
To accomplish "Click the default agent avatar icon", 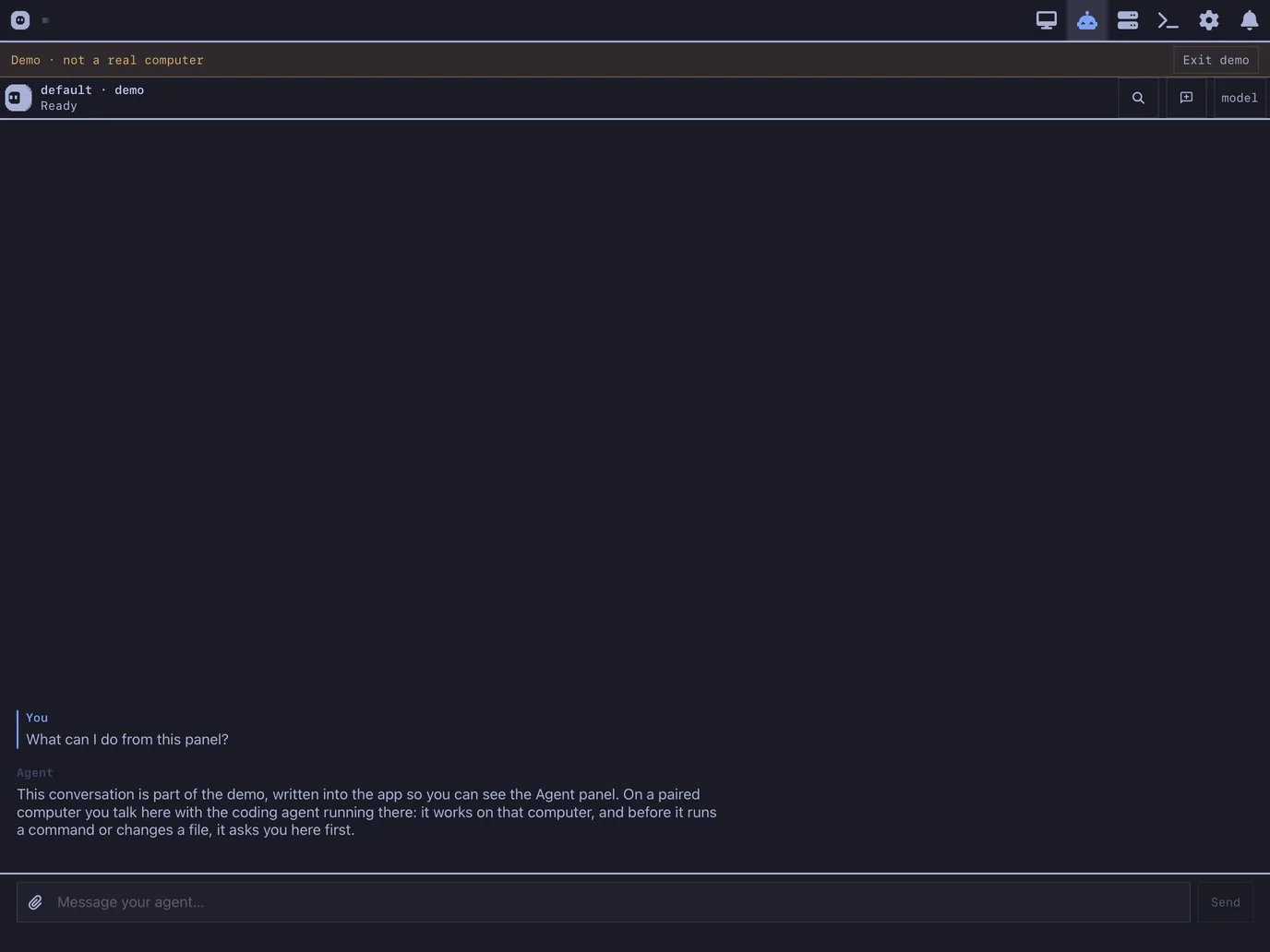I will click(x=18, y=98).
